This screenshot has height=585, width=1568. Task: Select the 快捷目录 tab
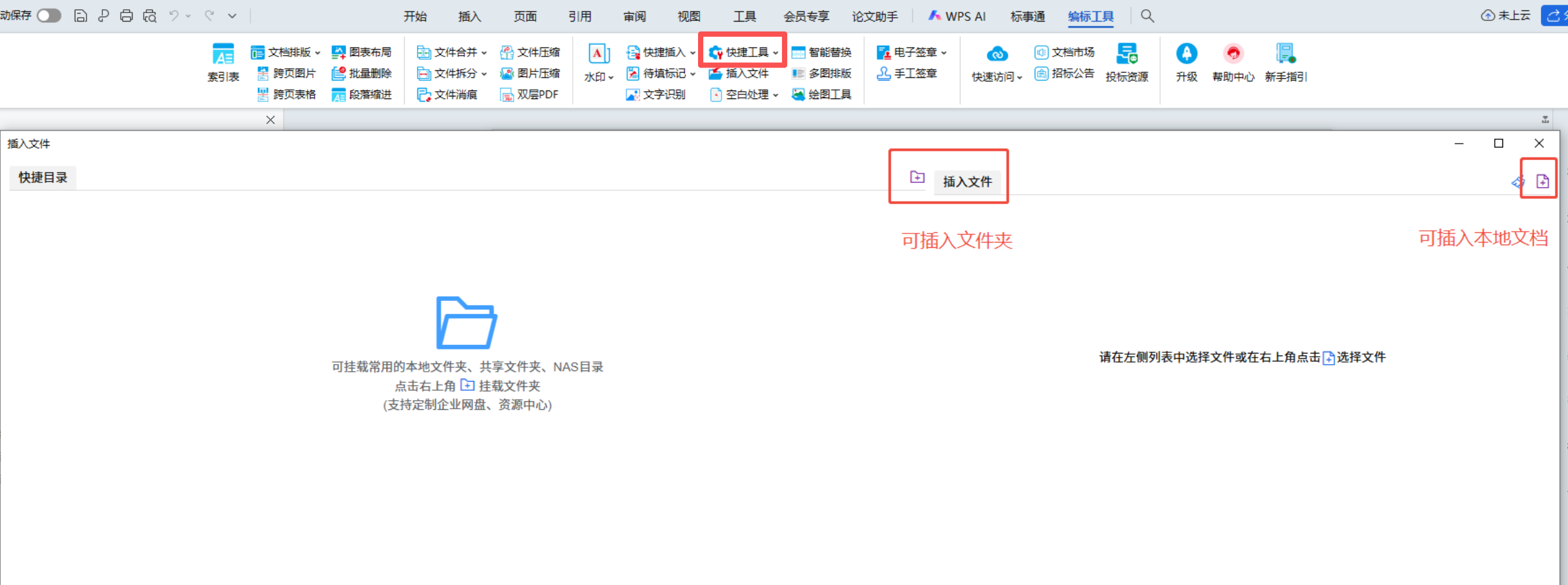[43, 178]
